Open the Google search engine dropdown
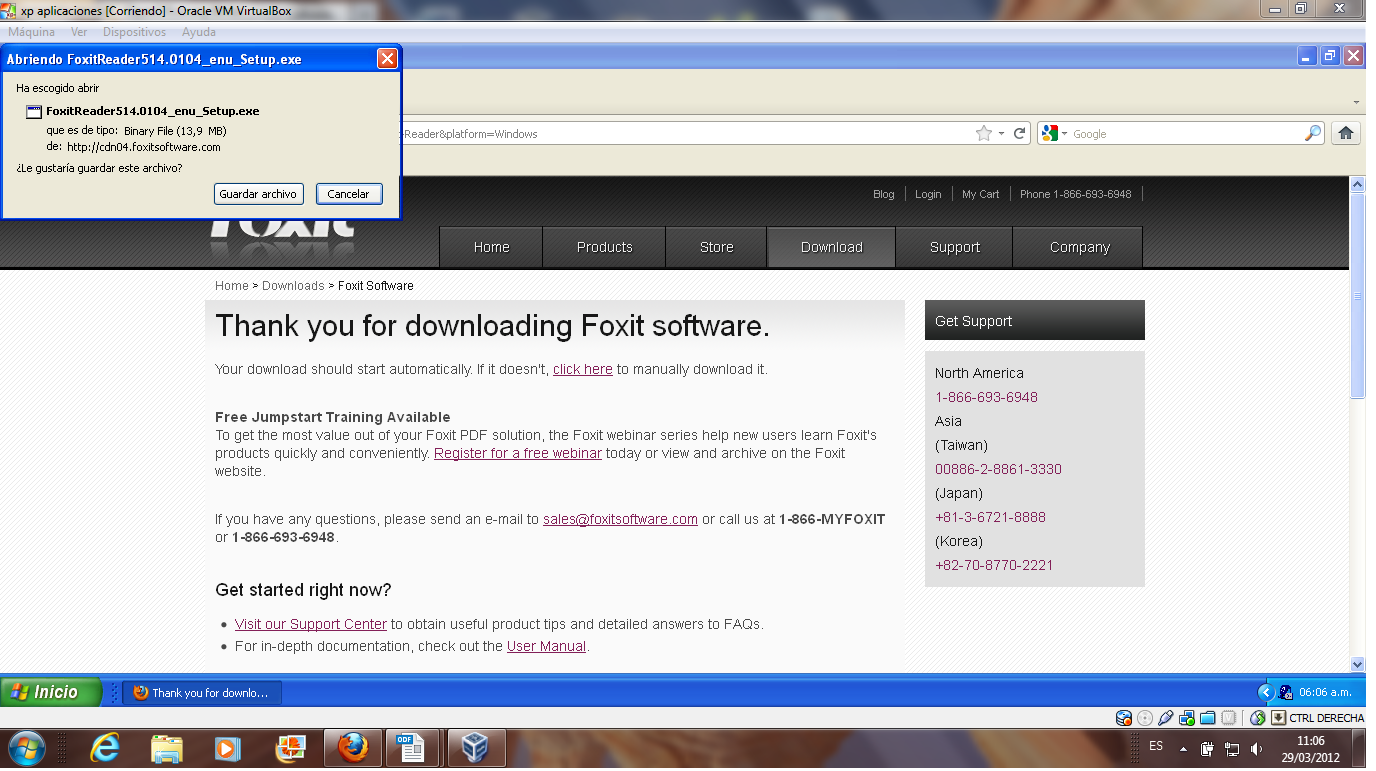 click(1054, 133)
